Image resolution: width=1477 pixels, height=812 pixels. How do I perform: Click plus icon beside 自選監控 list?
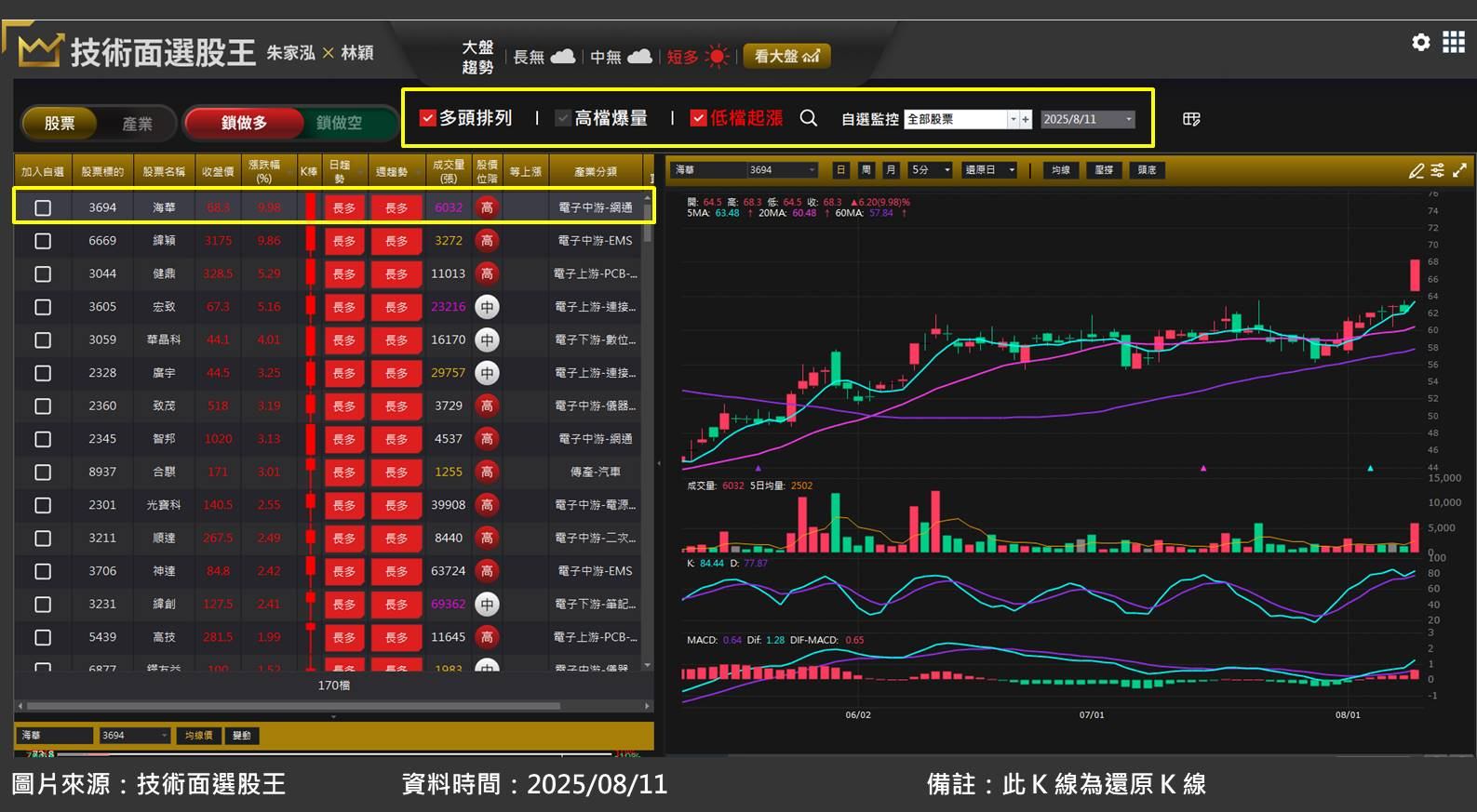(x=1026, y=119)
